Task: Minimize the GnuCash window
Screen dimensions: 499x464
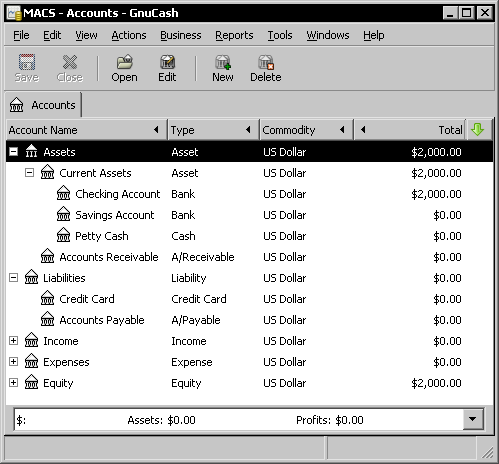Action: click(450, 13)
